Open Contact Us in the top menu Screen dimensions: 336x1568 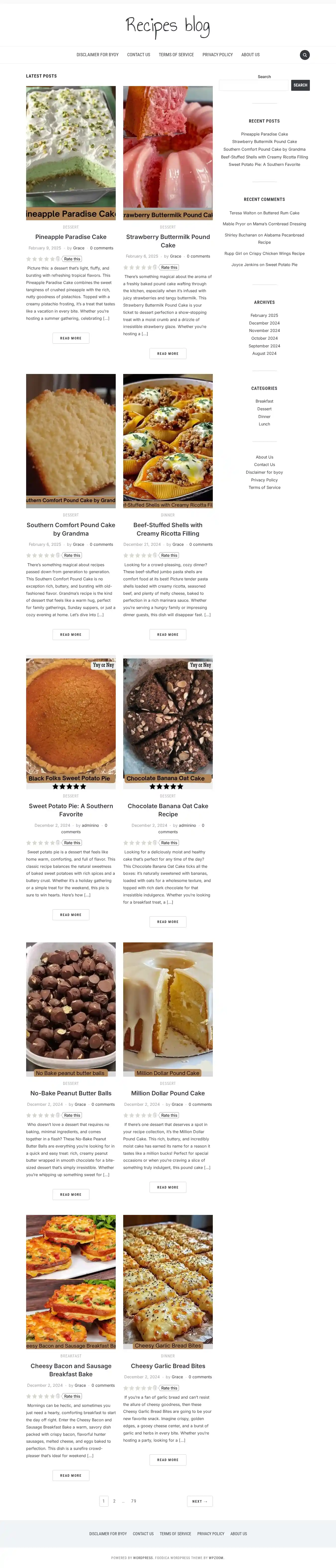tap(138, 55)
